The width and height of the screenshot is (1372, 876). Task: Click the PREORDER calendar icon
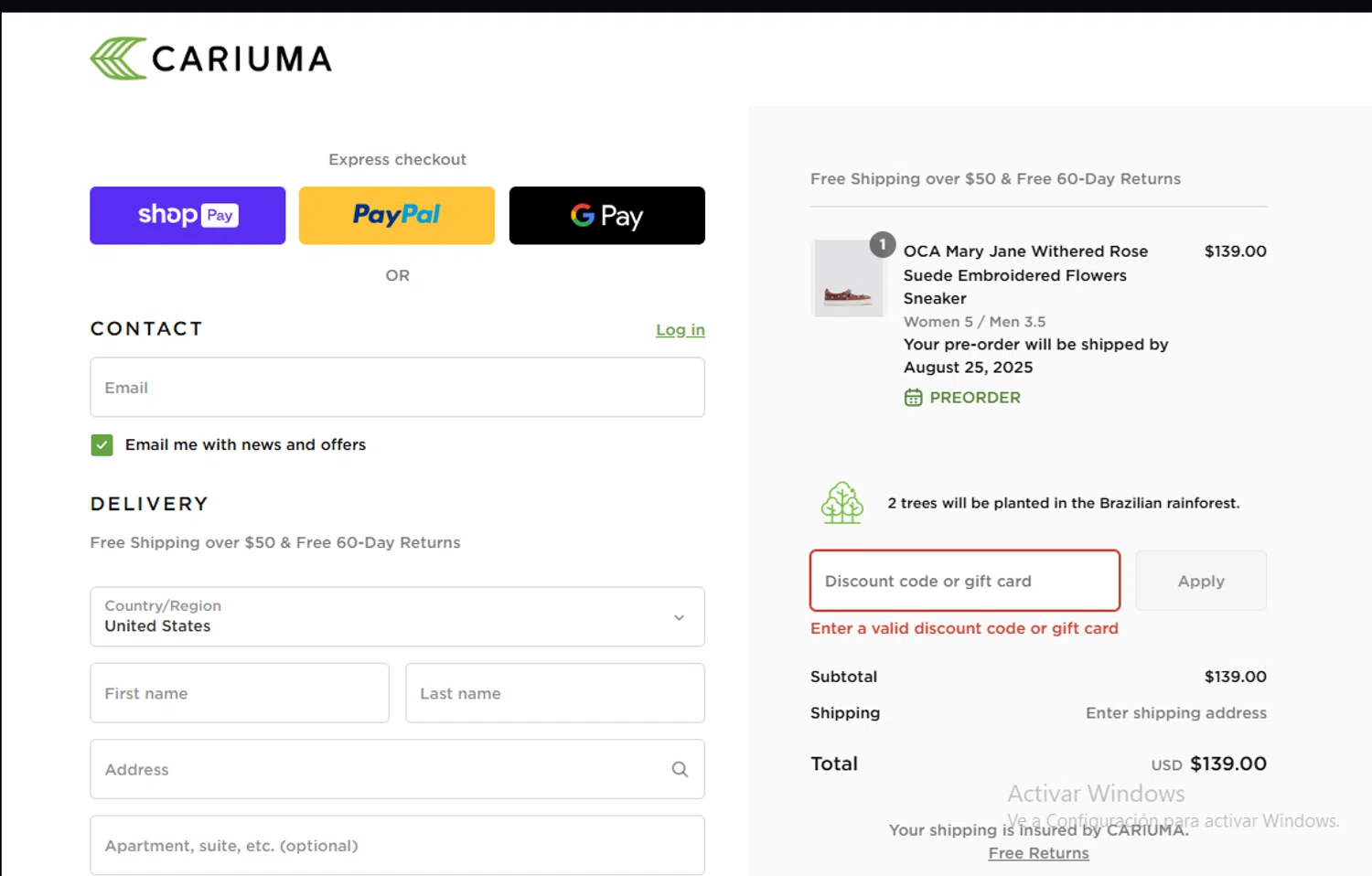(913, 398)
